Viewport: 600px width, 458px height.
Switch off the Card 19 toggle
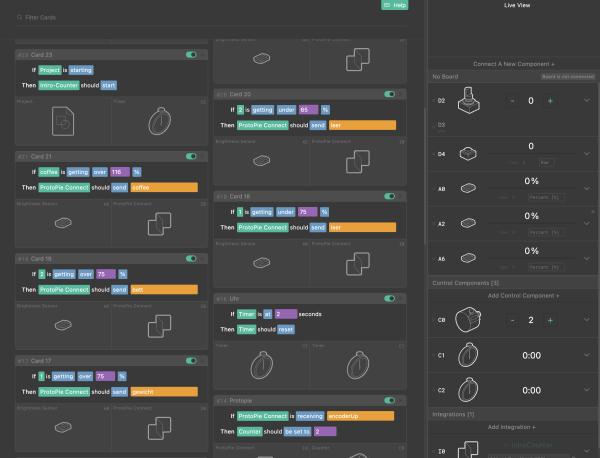[x=191, y=259]
